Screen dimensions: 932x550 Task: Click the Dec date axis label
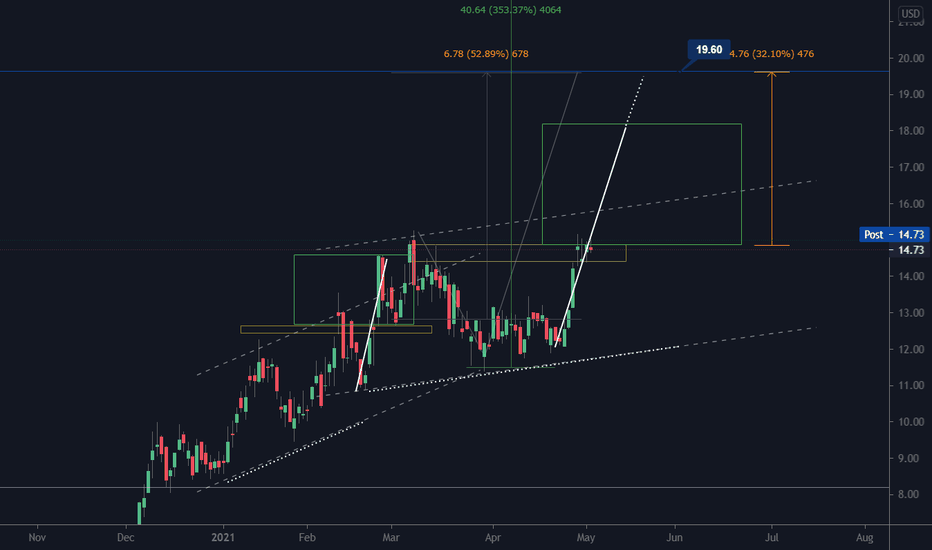click(125, 538)
